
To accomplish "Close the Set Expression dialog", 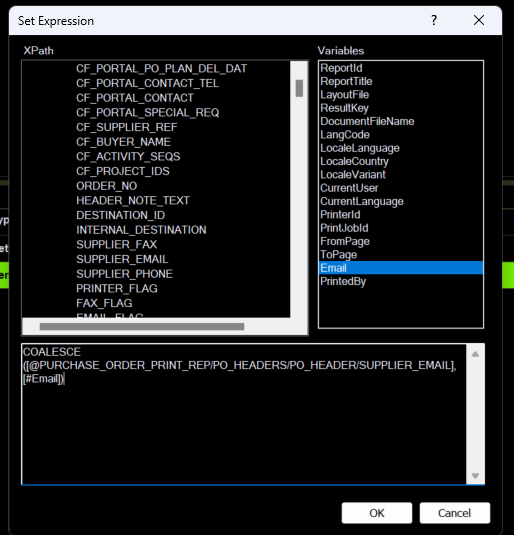I will 479,20.
